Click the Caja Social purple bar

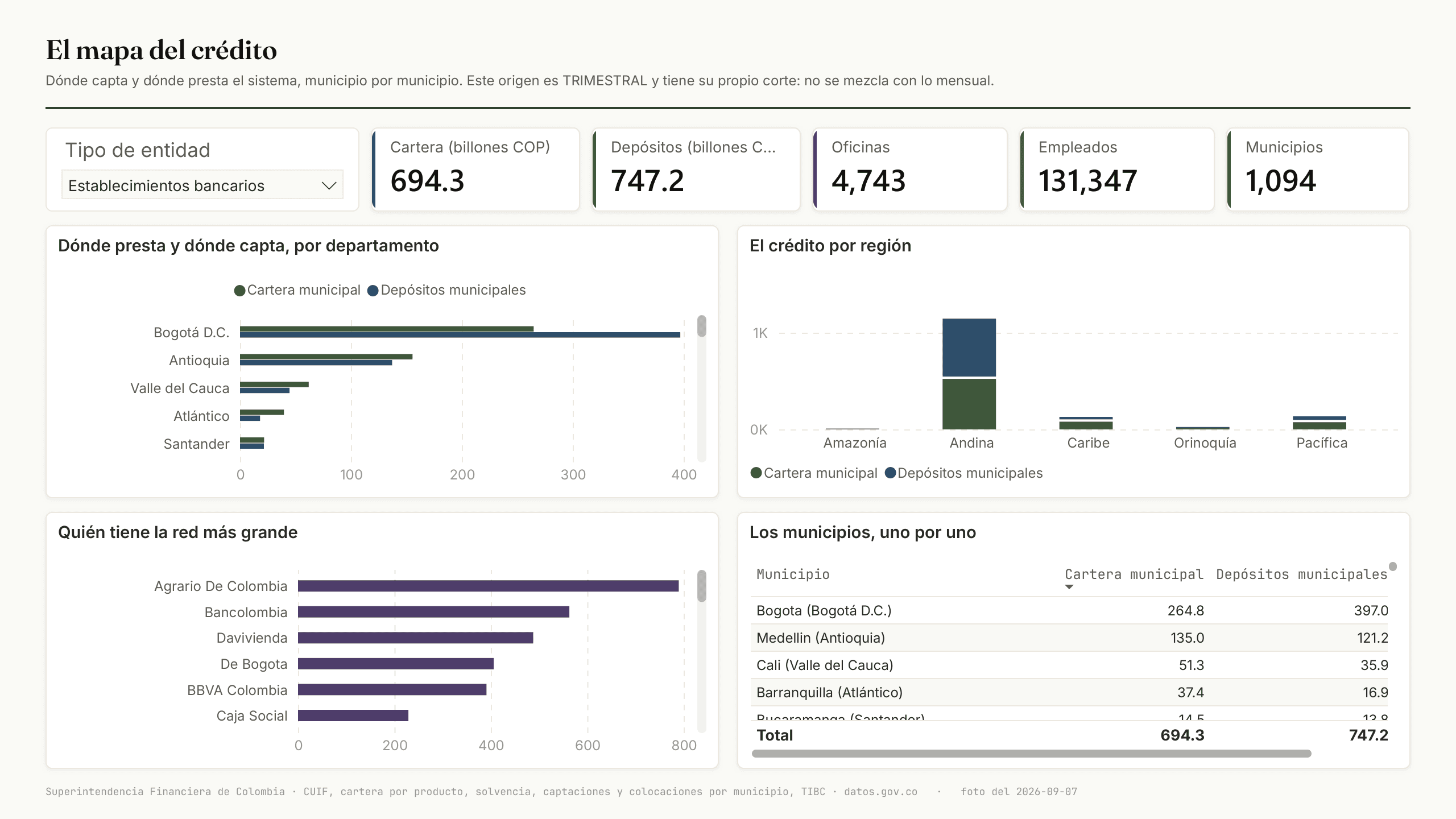pyautogui.click(x=353, y=715)
